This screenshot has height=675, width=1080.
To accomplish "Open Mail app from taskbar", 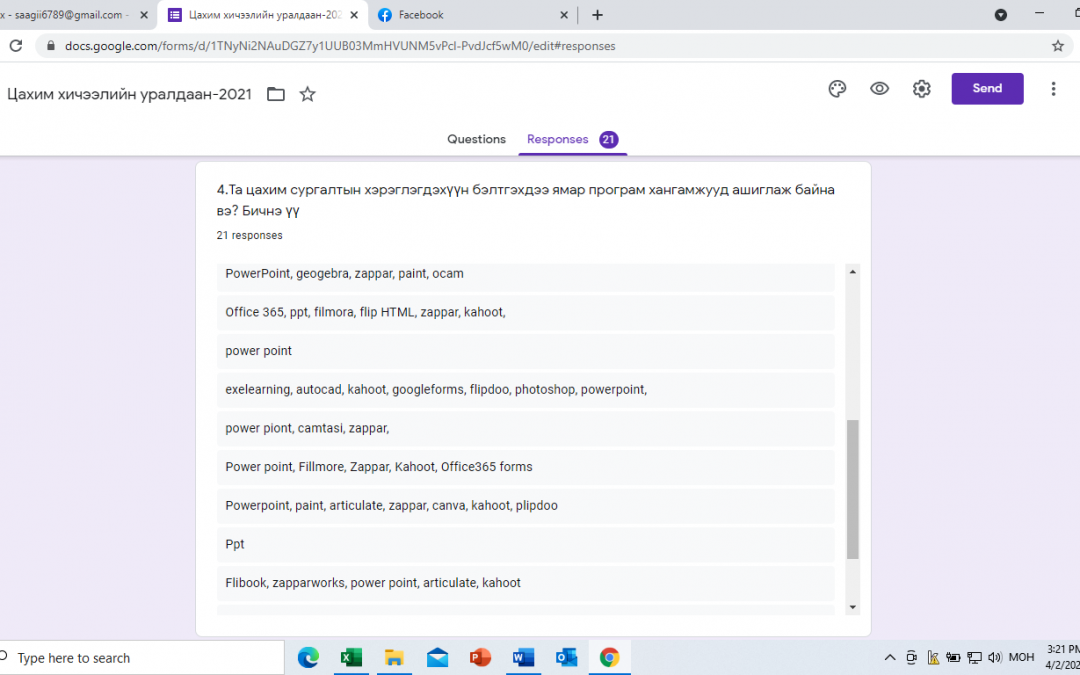I will click(437, 658).
